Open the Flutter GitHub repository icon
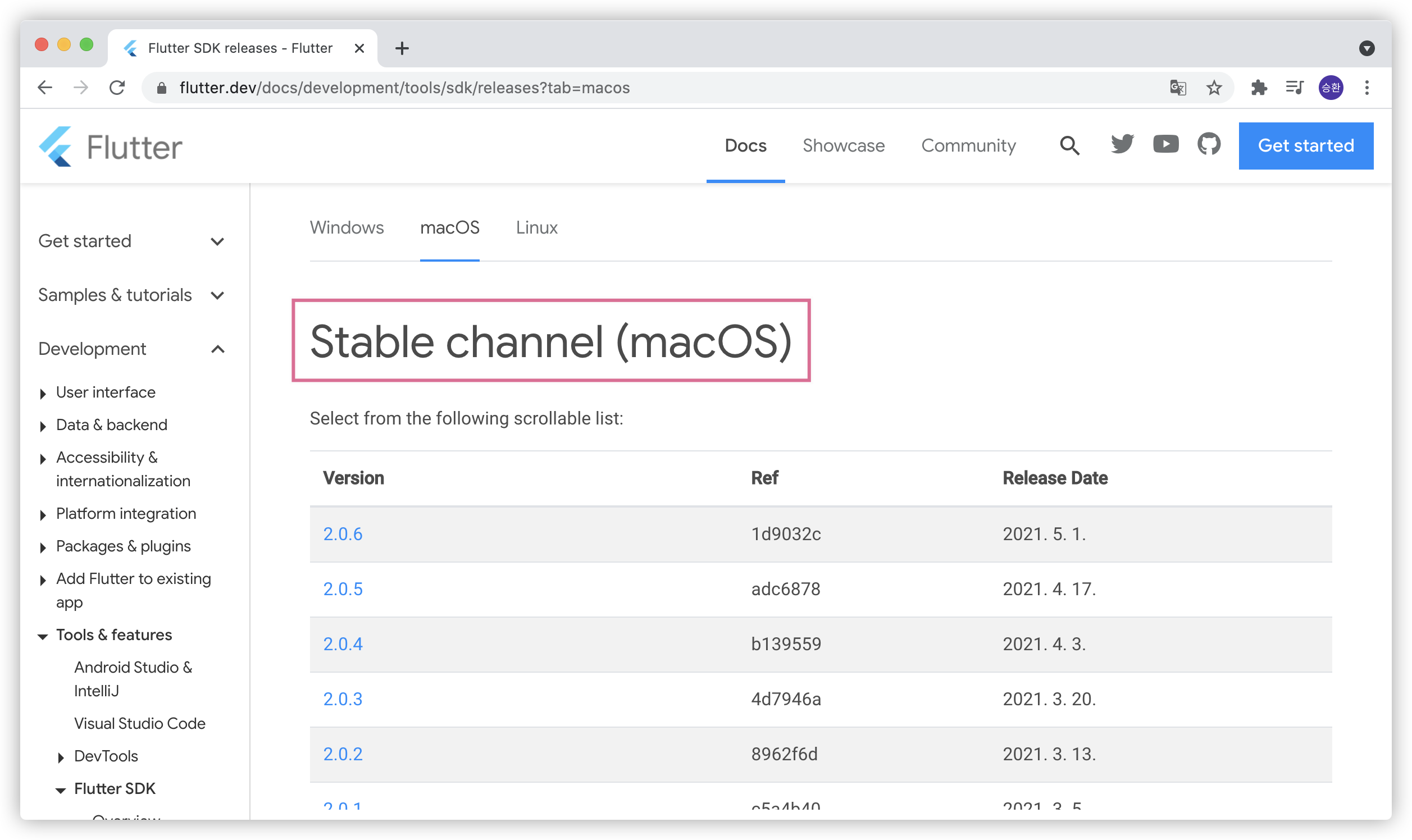Viewport: 1412px width, 840px height. coord(1209,145)
